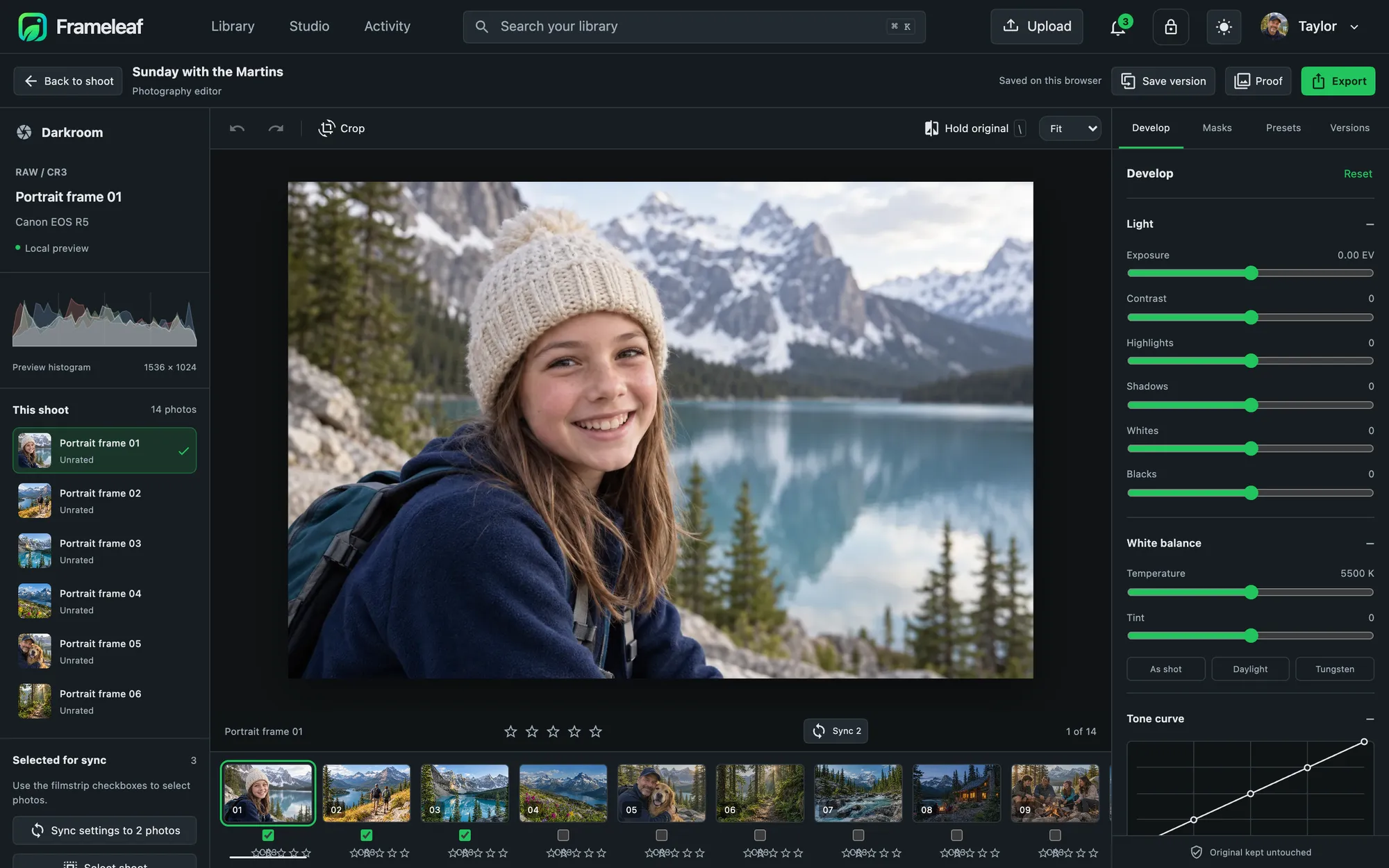Check the filmstrip checkbox under photo 04
This screenshot has height=868, width=1389.
pyautogui.click(x=563, y=835)
